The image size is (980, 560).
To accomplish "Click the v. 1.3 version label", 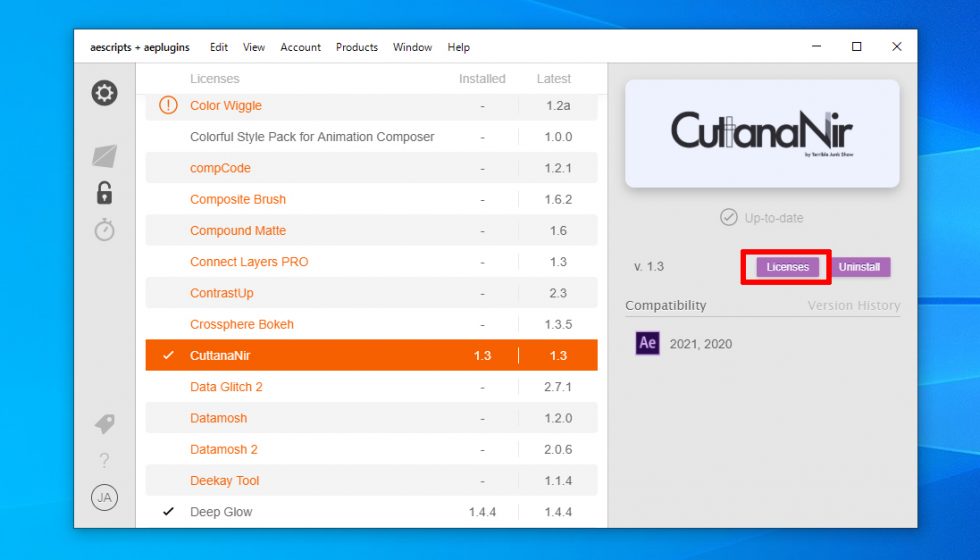I will point(649,267).
